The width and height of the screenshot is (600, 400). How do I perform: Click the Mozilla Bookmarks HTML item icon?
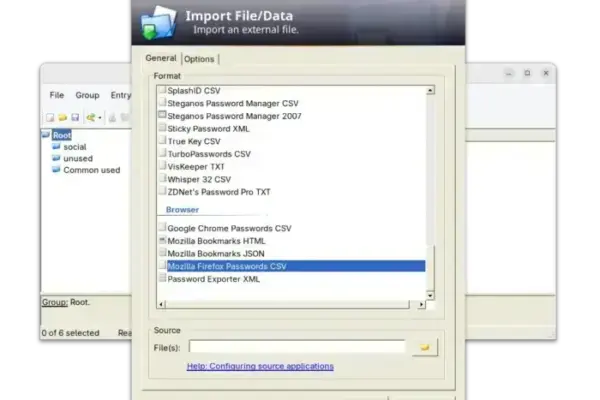[x=162, y=240]
